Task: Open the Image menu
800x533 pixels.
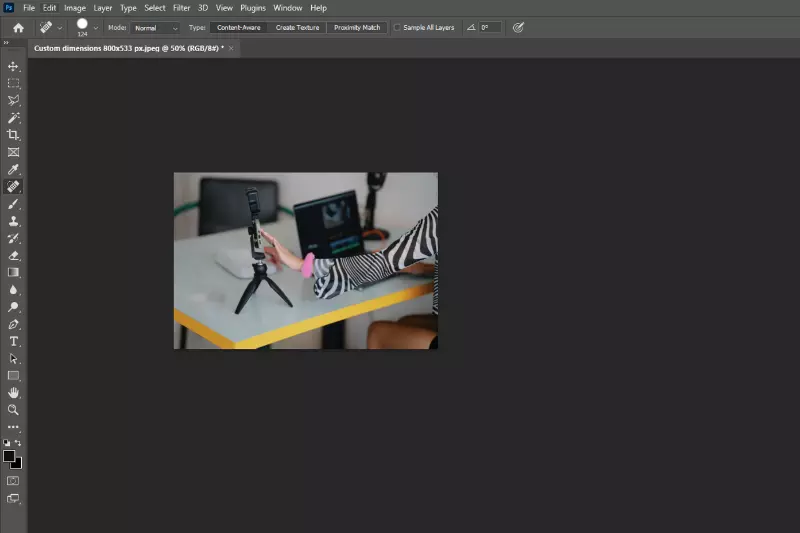Action: [x=75, y=8]
